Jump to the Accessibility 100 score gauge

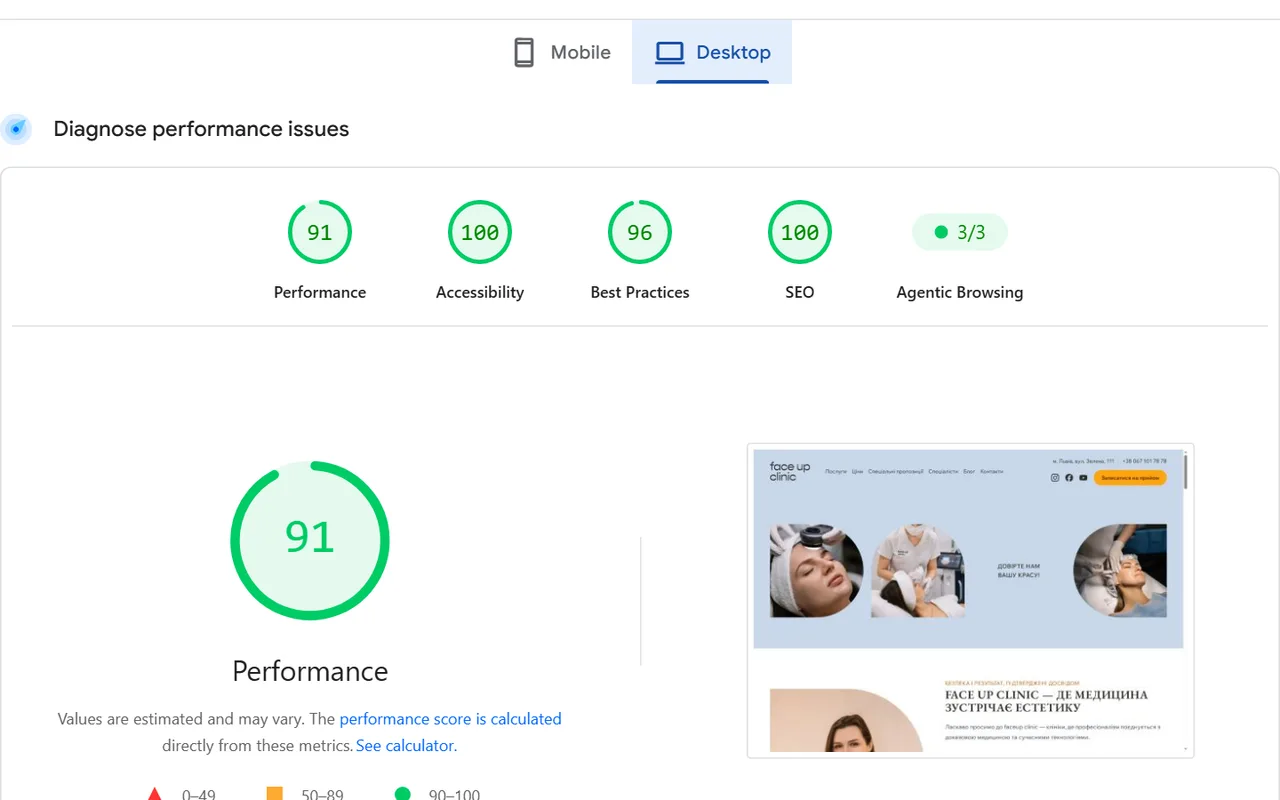480,232
